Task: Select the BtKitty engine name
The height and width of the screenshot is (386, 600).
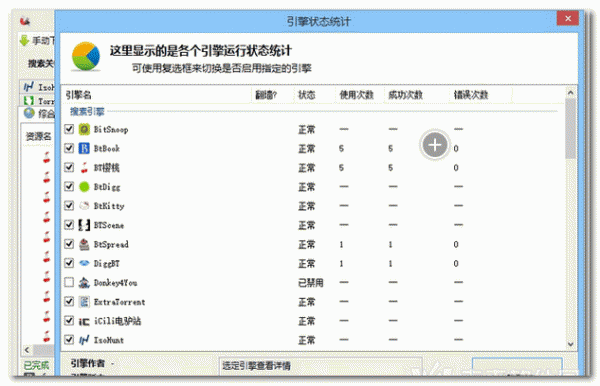Action: tap(109, 206)
